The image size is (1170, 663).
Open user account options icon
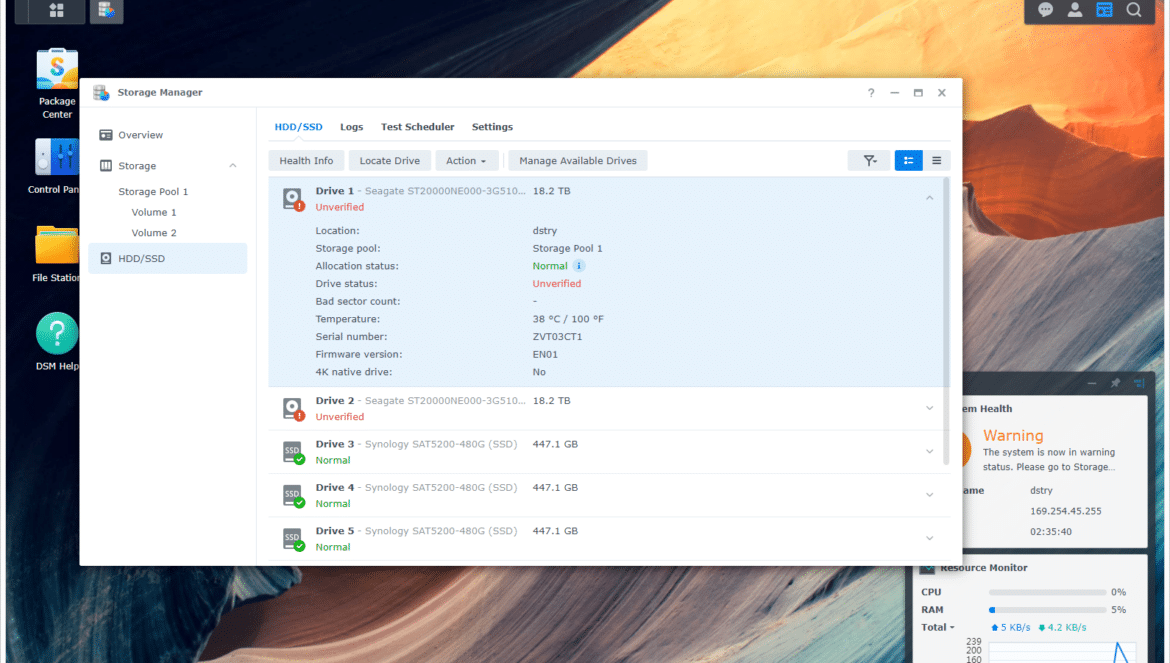click(1074, 10)
